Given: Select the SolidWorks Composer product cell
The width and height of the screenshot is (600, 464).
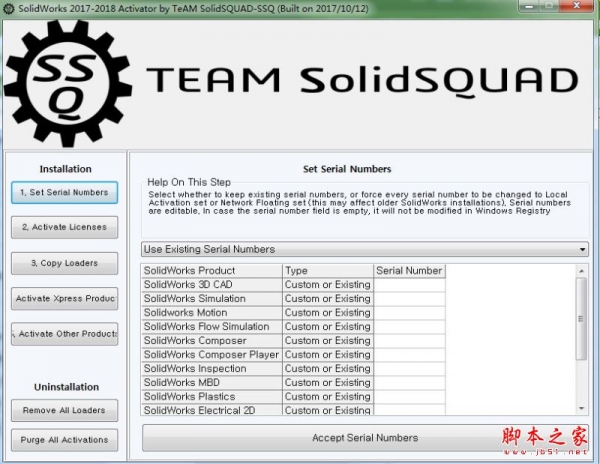Looking at the screenshot, I should coord(212,341).
